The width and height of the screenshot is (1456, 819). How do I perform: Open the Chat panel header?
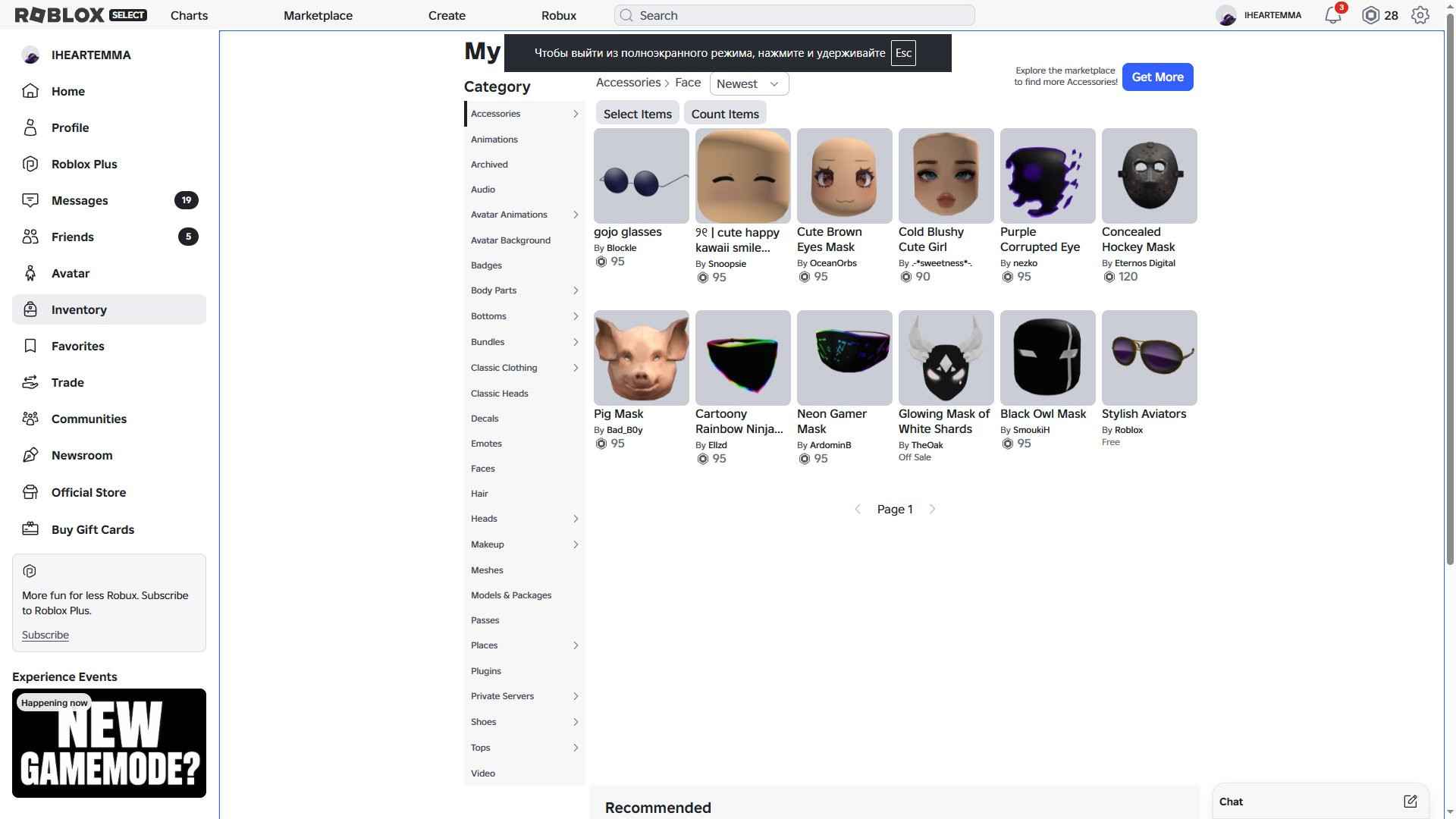pyautogui.click(x=1320, y=802)
